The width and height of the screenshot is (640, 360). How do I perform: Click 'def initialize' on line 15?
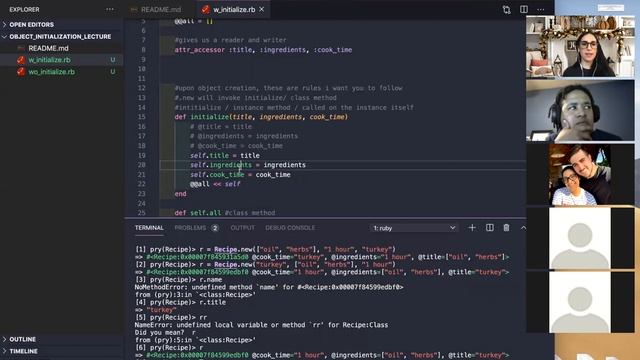202,117
